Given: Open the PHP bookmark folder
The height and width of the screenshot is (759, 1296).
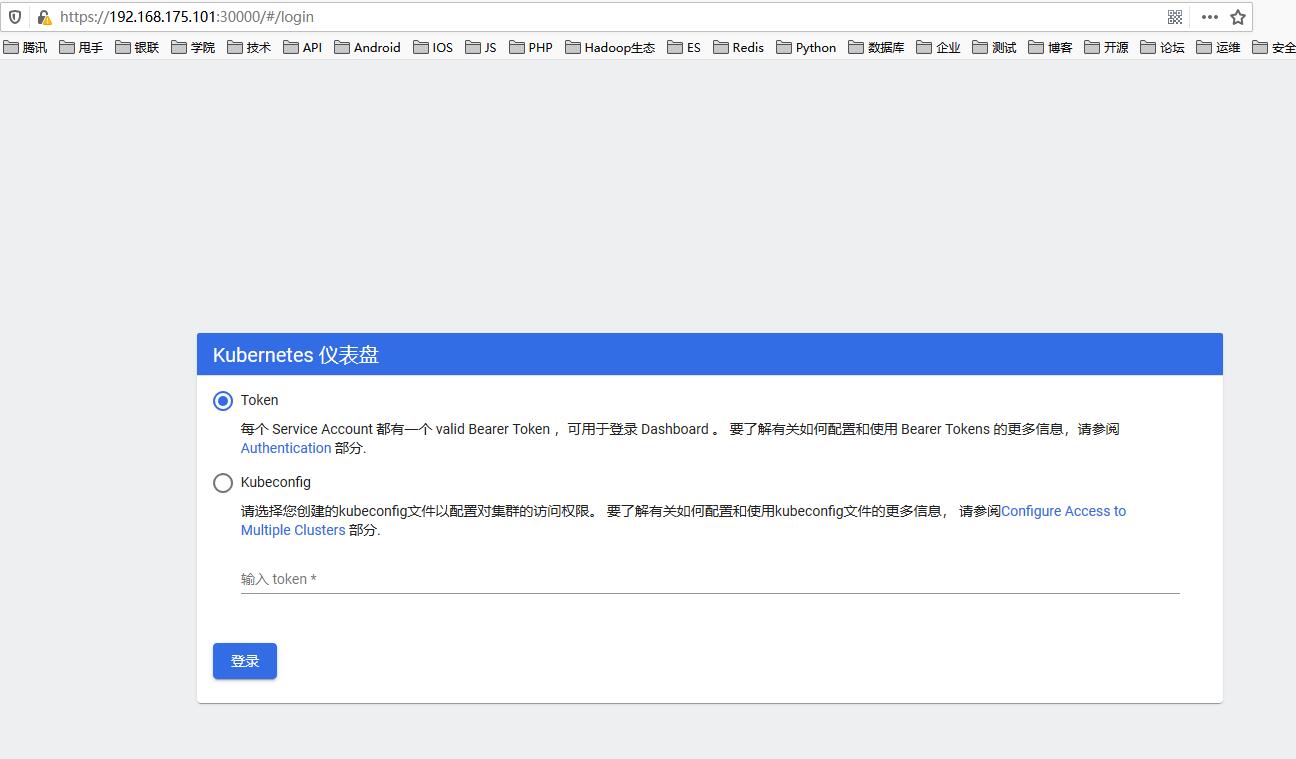Looking at the screenshot, I should (531, 47).
